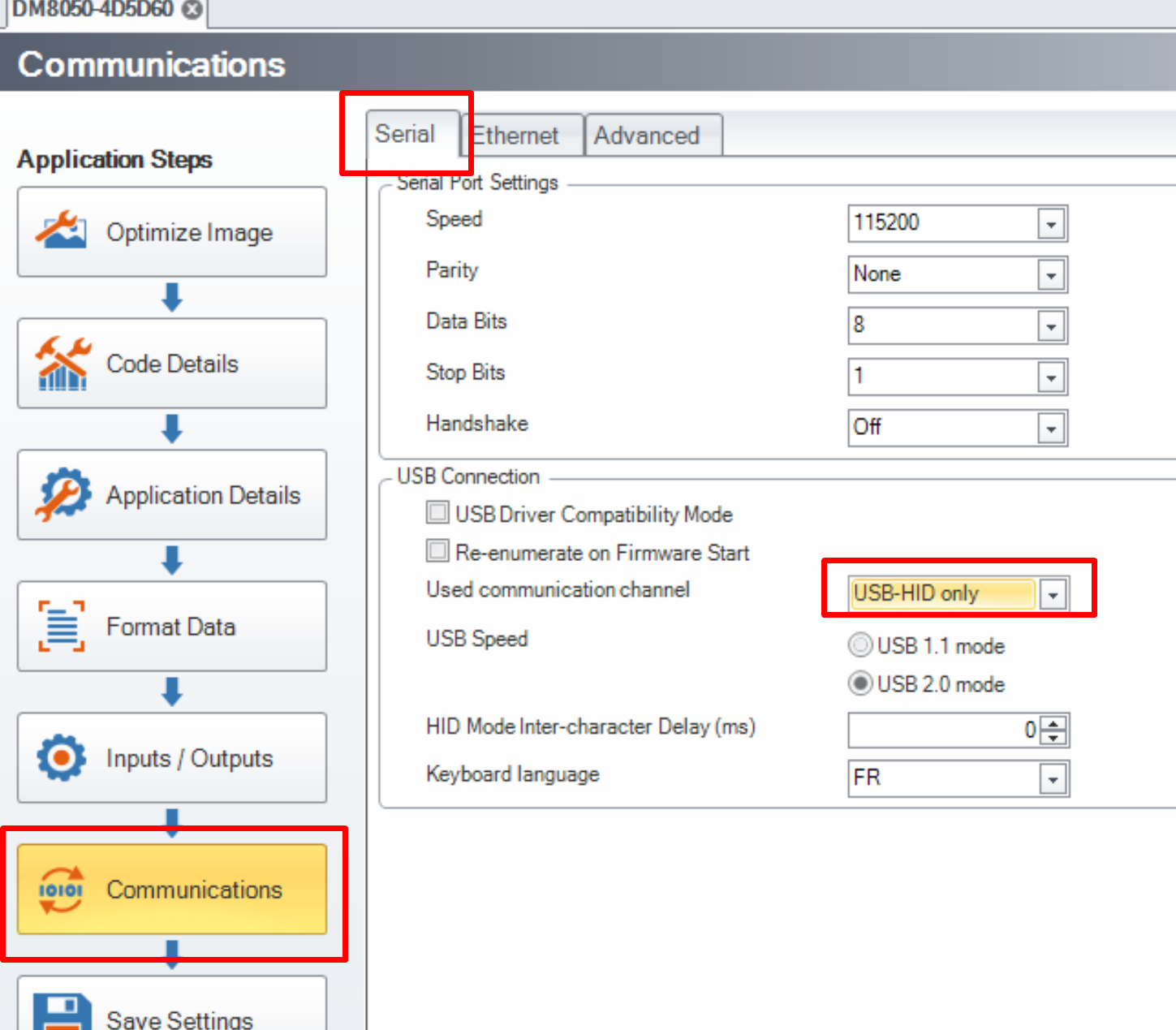Open the USB-HID only channel dropdown
The width and height of the screenshot is (1176, 1030).
(1053, 595)
